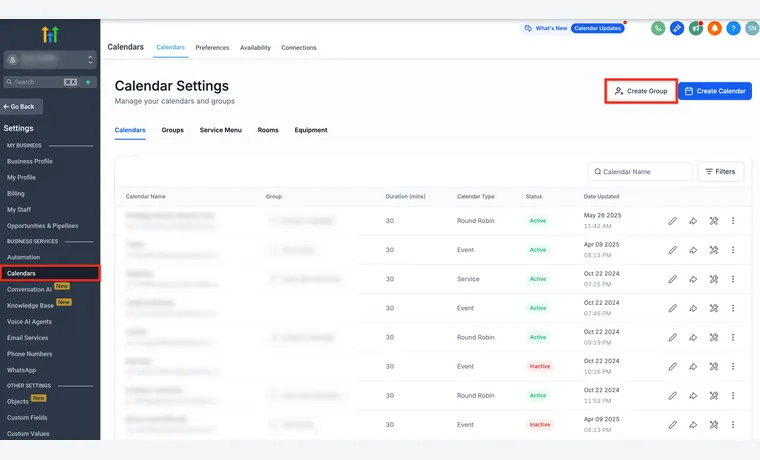Click the orange notification bell icon
The image size is (760, 460).
(714, 29)
